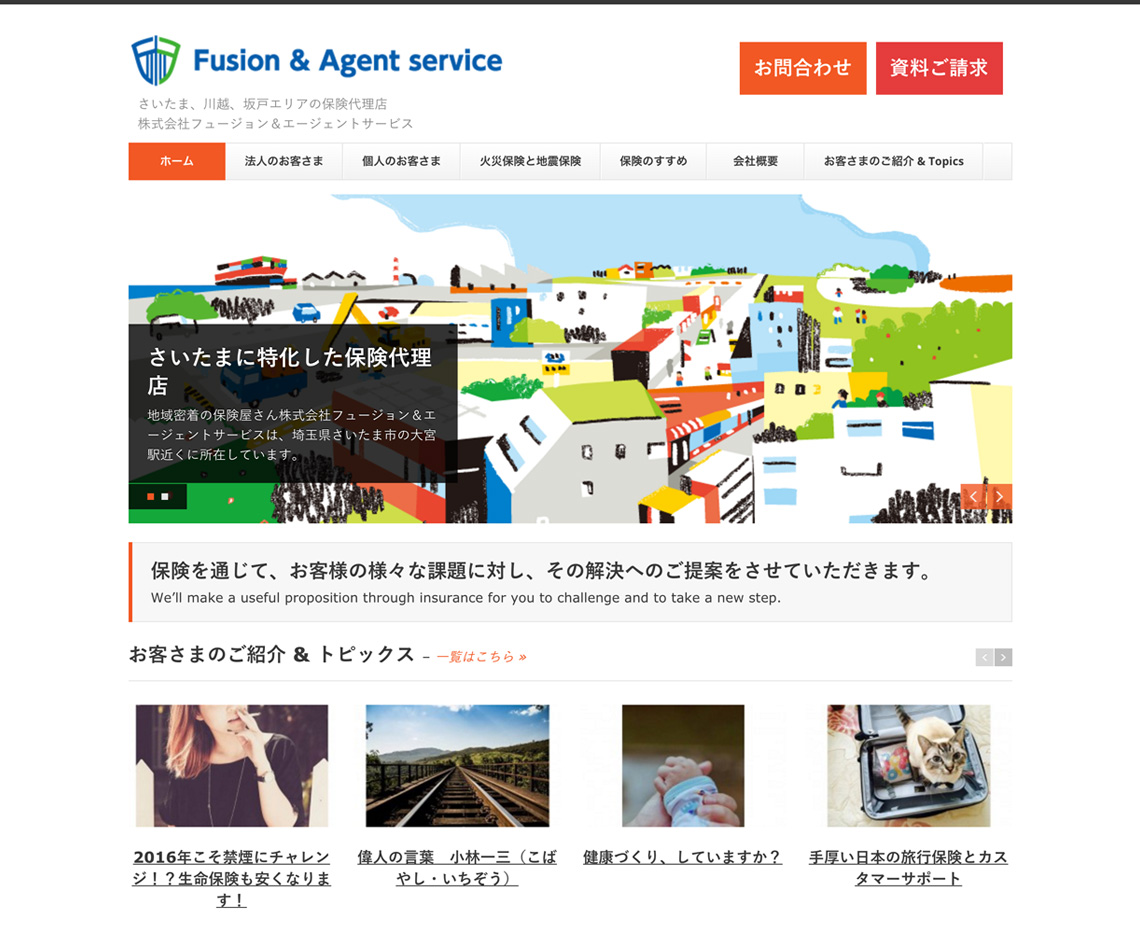
Task: Select the ホーム navigation tab
Action: pyautogui.click(x=177, y=161)
